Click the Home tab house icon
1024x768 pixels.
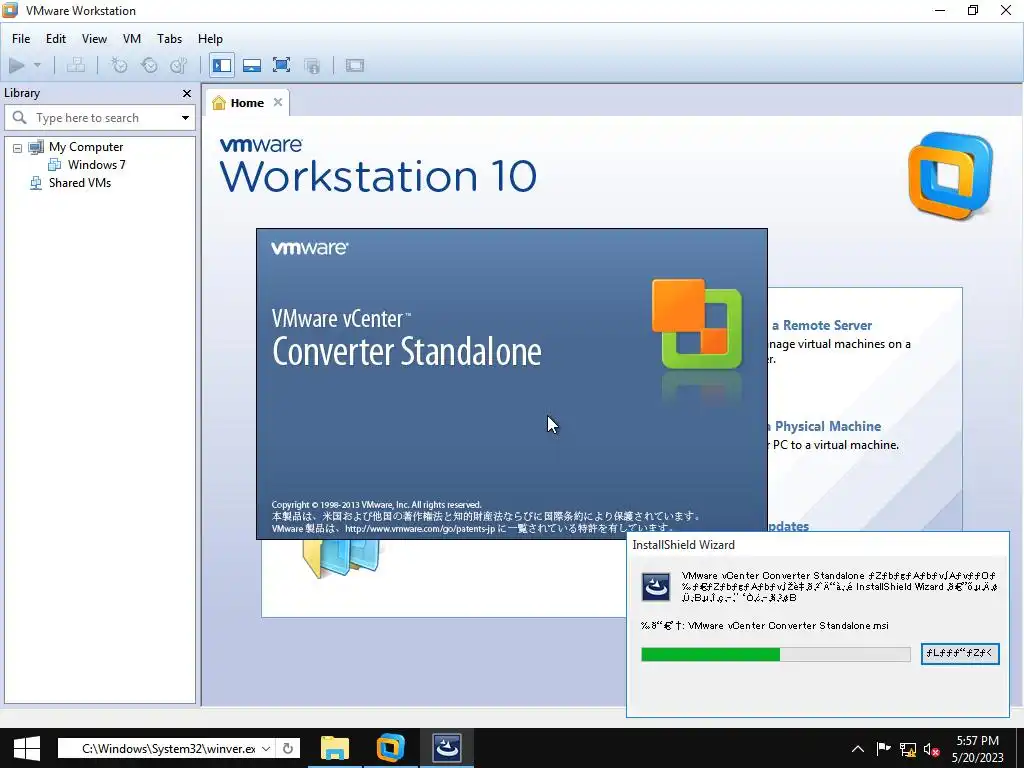click(x=219, y=103)
